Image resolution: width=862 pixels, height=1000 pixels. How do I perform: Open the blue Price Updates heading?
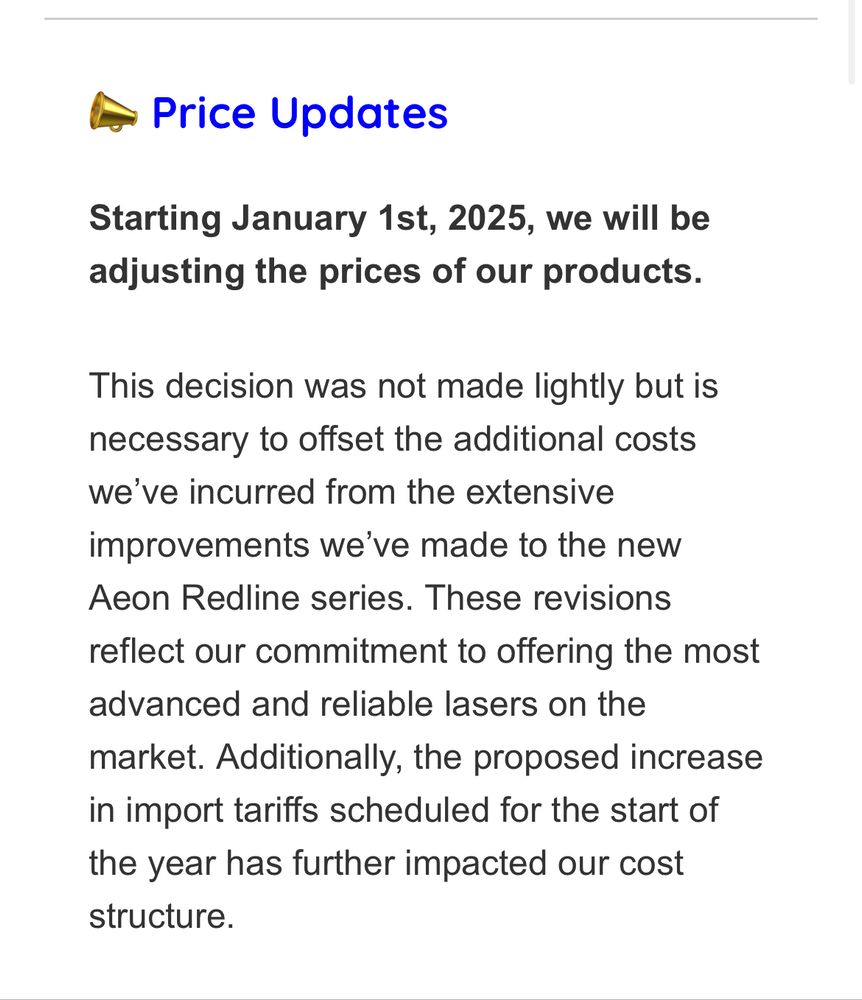click(300, 113)
